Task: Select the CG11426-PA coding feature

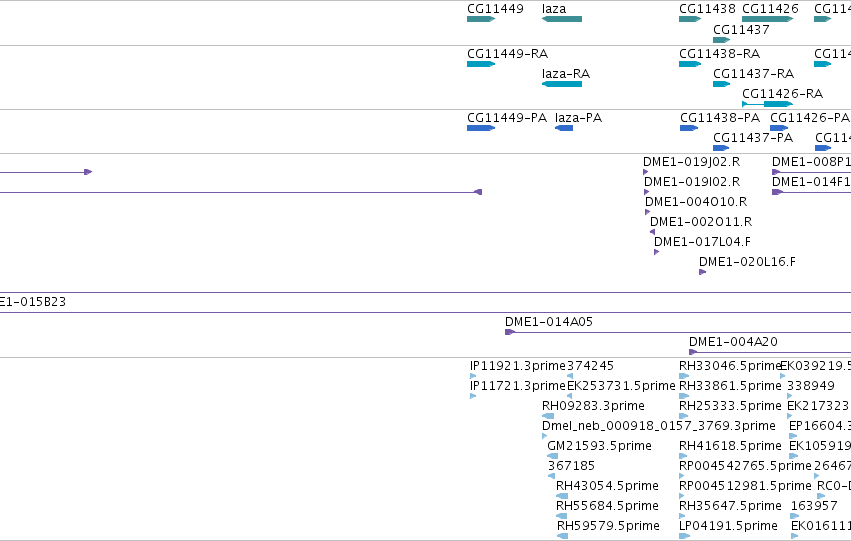Action: point(779,128)
